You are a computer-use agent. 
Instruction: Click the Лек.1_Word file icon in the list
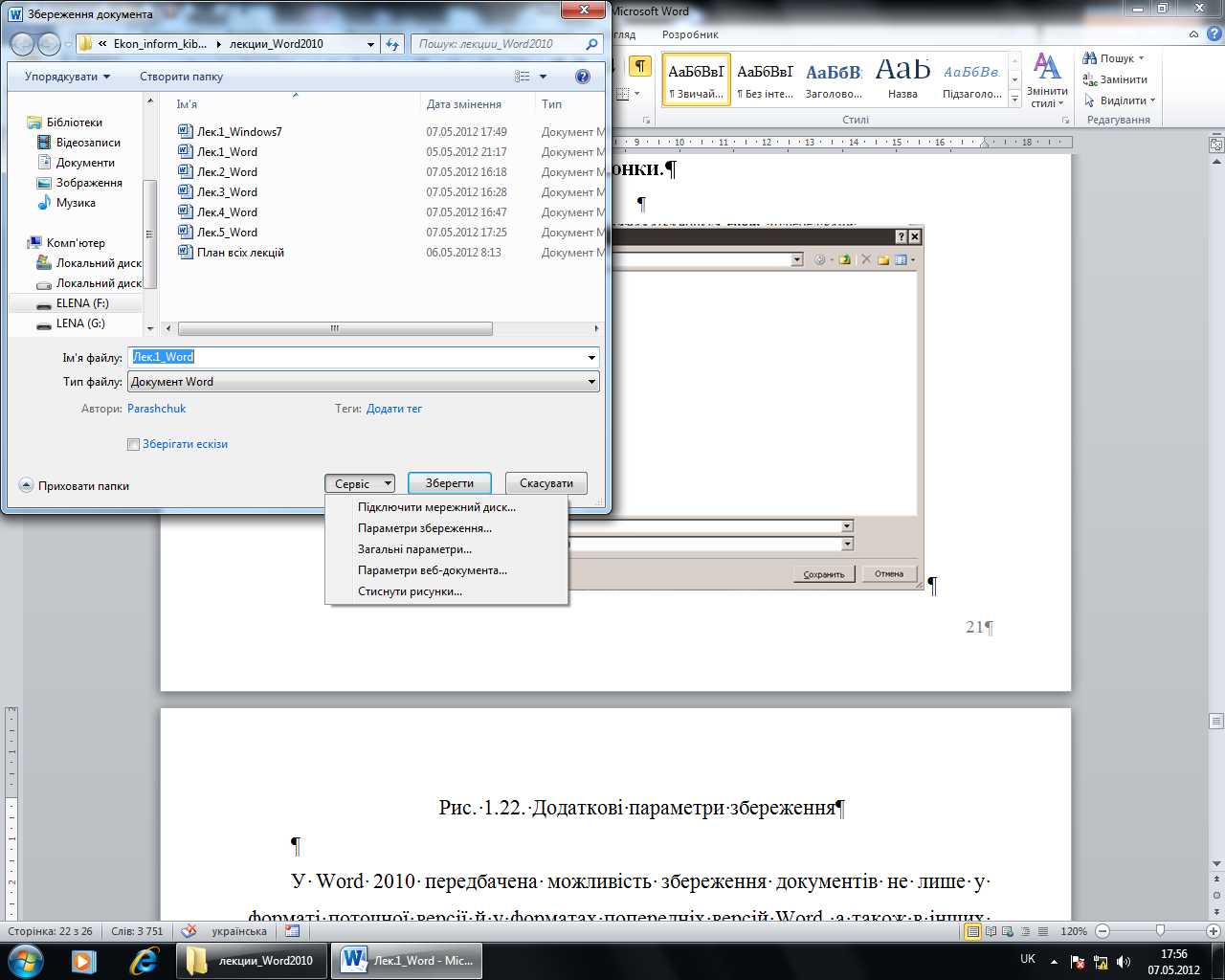pyautogui.click(x=186, y=151)
